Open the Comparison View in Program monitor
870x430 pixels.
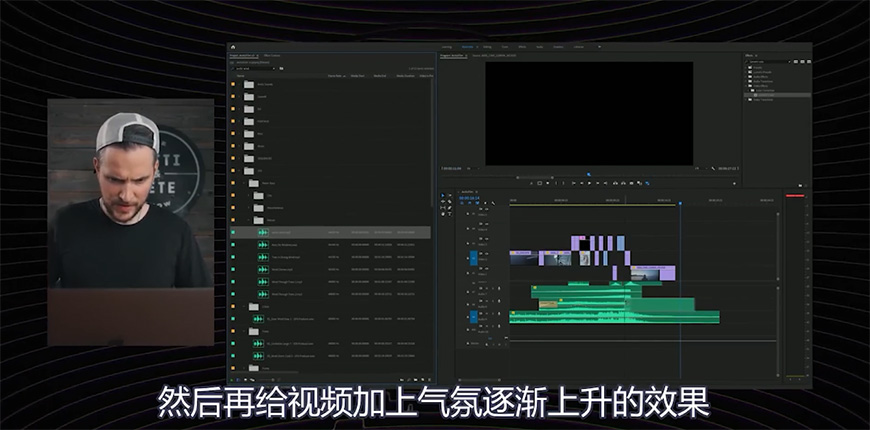click(x=639, y=183)
